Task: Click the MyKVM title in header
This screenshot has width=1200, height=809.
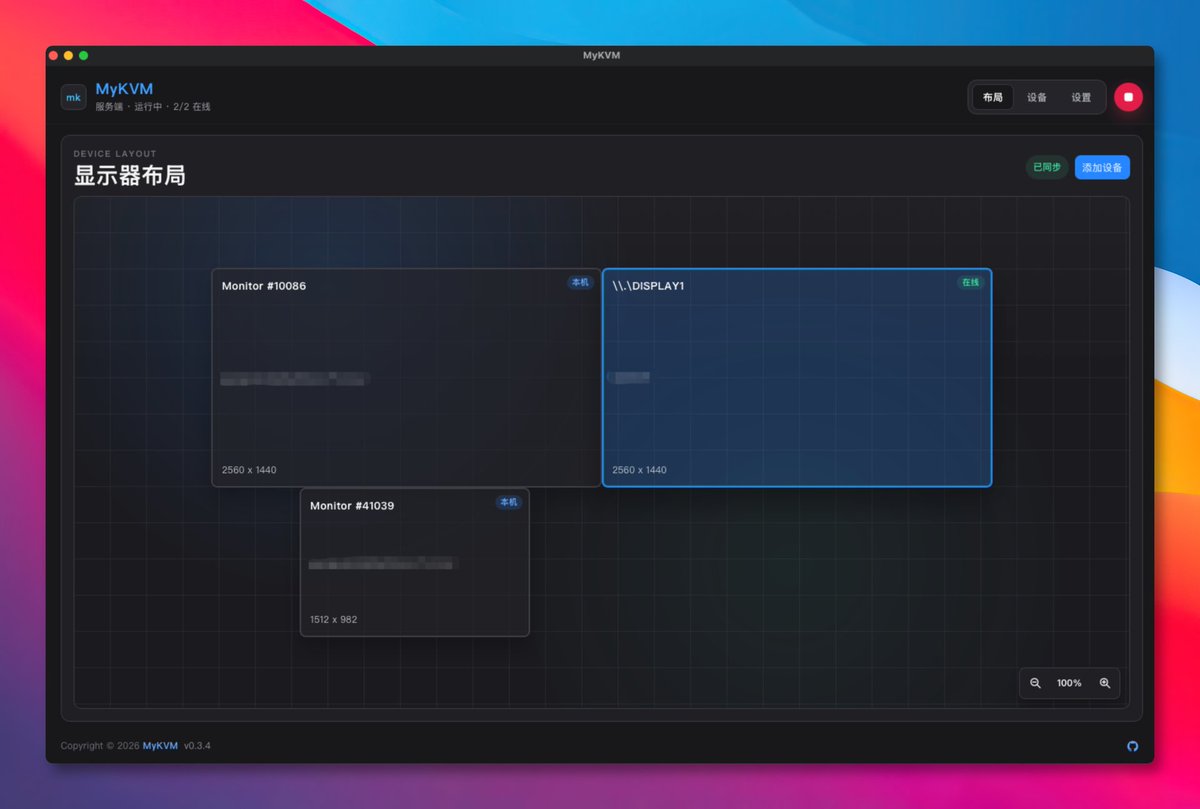Action: [x=124, y=89]
